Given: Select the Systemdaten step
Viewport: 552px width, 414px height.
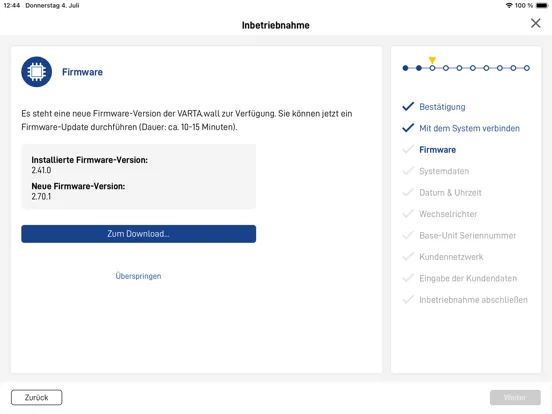Looking at the screenshot, I should pyautogui.click(x=444, y=171).
